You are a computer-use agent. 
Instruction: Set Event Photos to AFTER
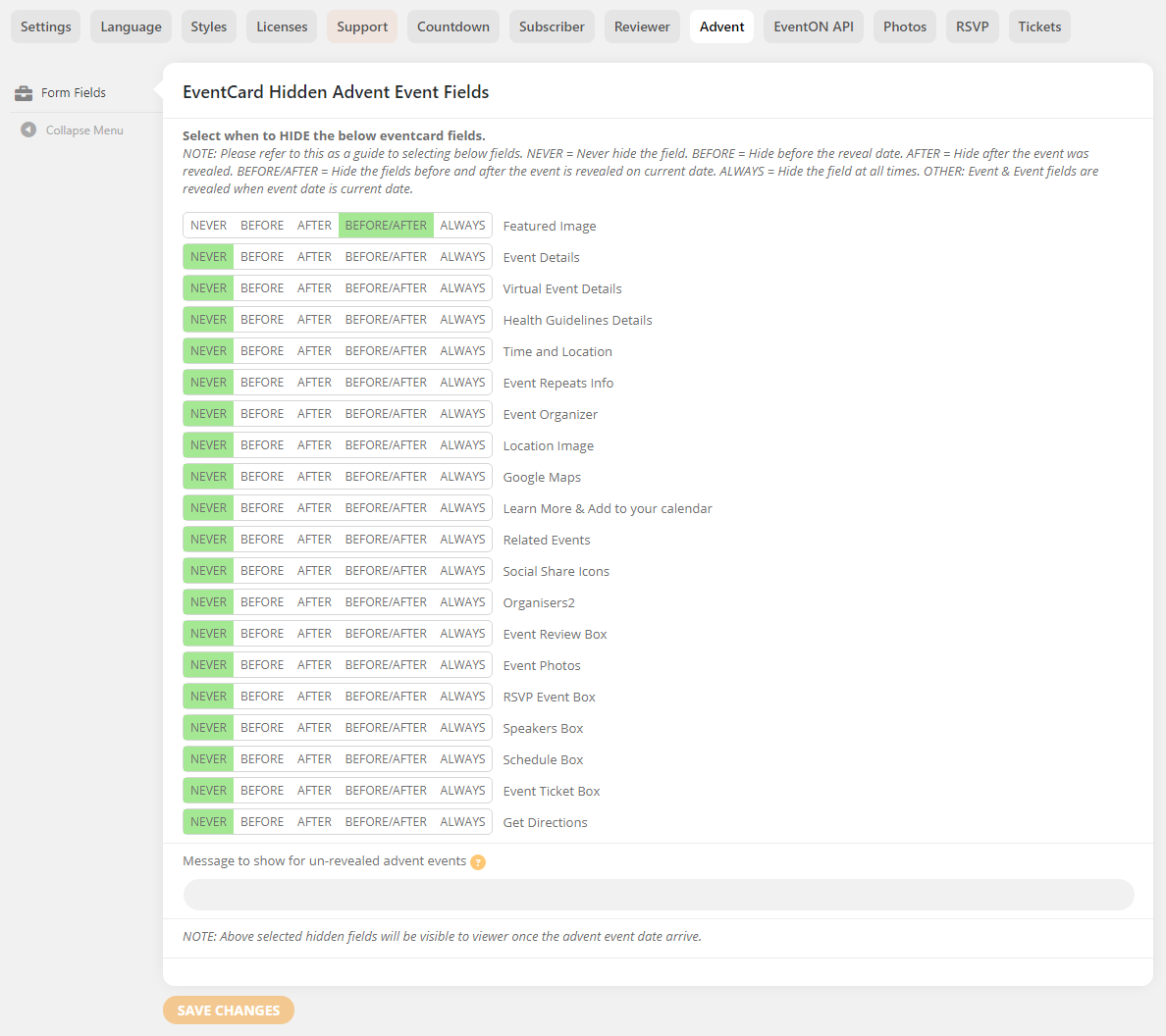pyautogui.click(x=314, y=664)
